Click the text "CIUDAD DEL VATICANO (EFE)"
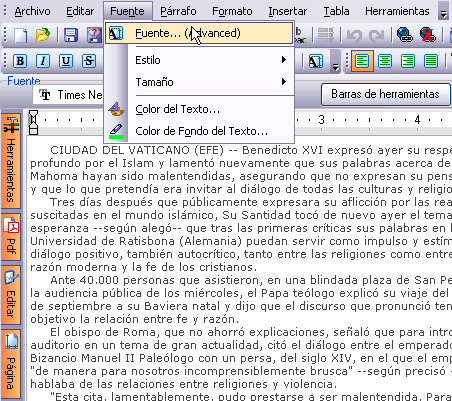This screenshot has height=401, width=452. point(137,150)
